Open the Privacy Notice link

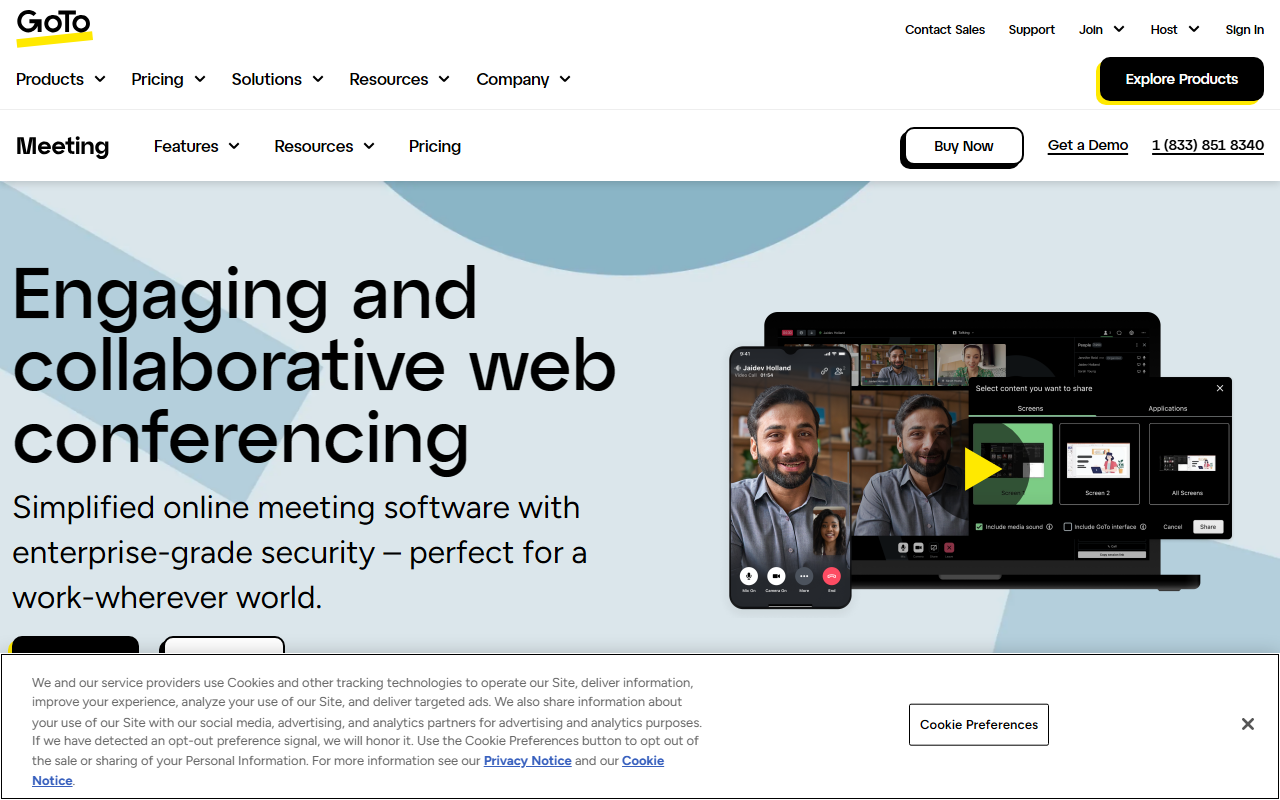(x=528, y=761)
